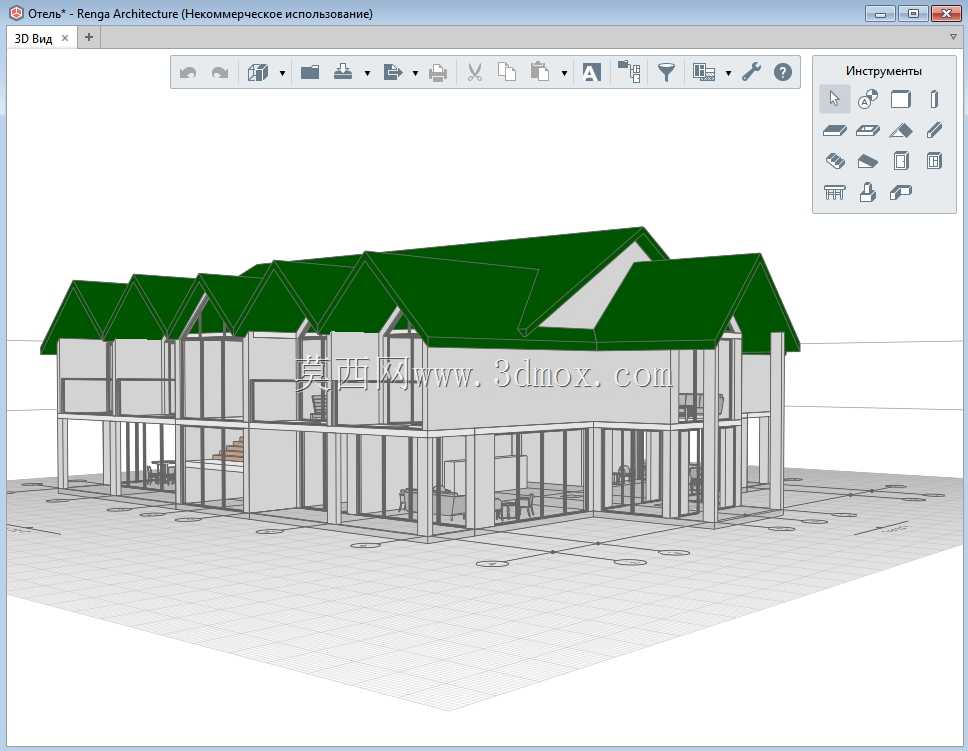Click the Print icon
This screenshot has width=968, height=751.
click(x=438, y=73)
